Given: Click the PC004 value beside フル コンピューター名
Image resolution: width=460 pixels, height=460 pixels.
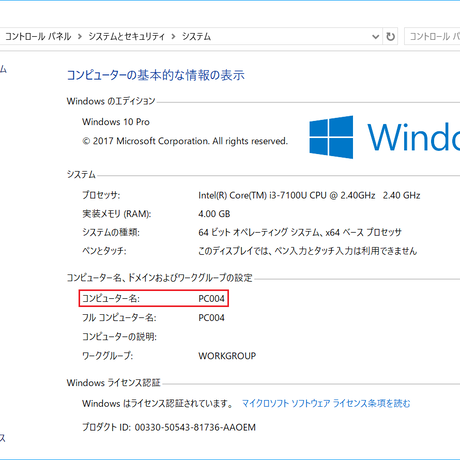Looking at the screenshot, I should (x=211, y=318).
